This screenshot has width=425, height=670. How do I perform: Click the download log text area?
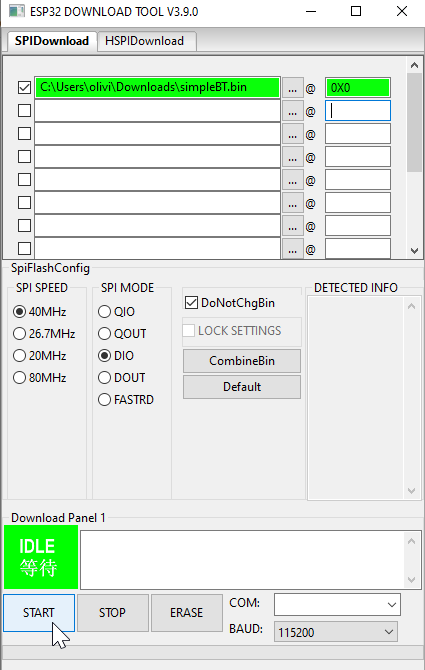(x=243, y=560)
